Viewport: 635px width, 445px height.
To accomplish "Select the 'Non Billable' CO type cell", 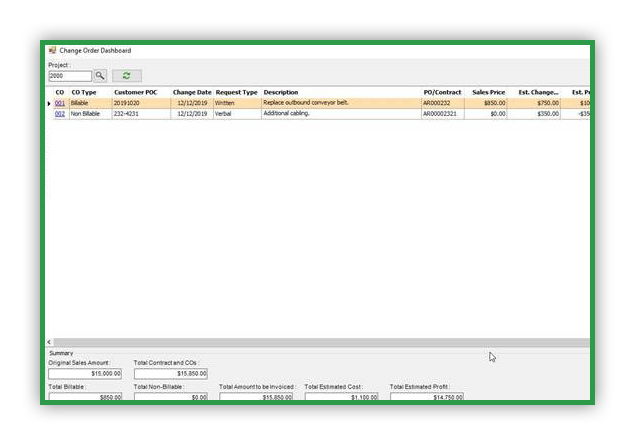I will [x=91, y=114].
